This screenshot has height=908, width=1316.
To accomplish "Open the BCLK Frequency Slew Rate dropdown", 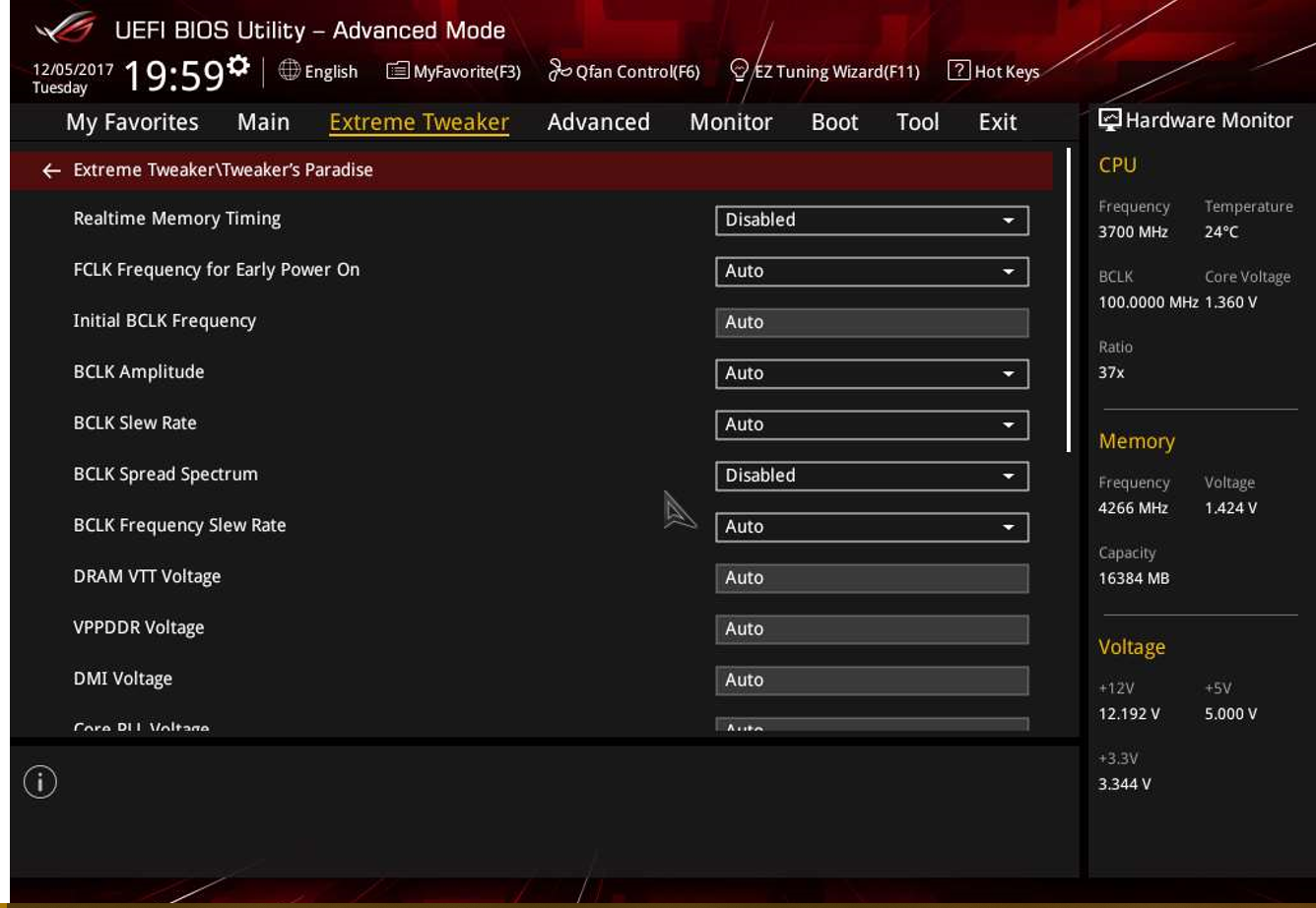I will click(872, 527).
